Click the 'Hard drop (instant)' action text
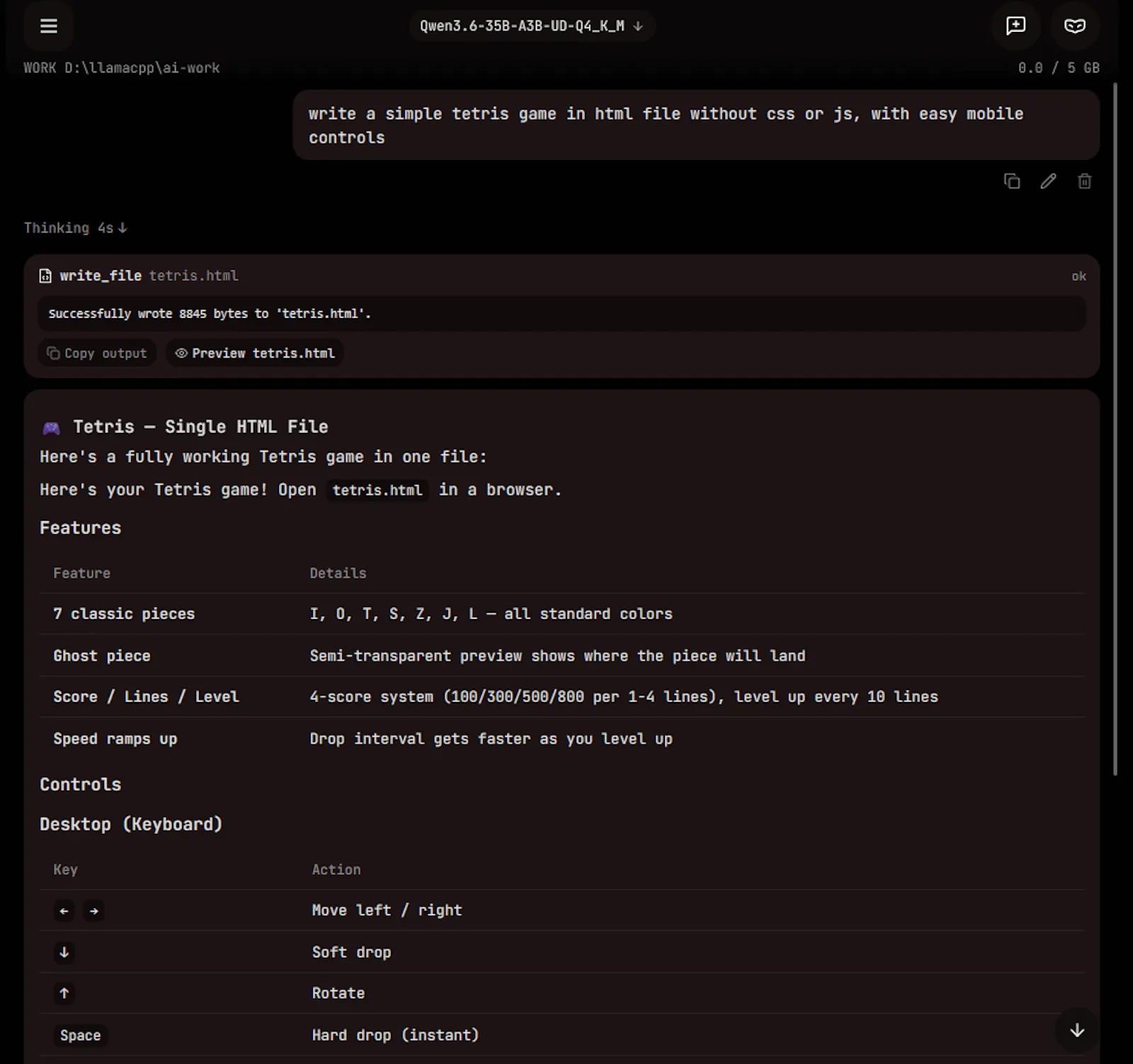The height and width of the screenshot is (1064, 1133). coord(395,1035)
